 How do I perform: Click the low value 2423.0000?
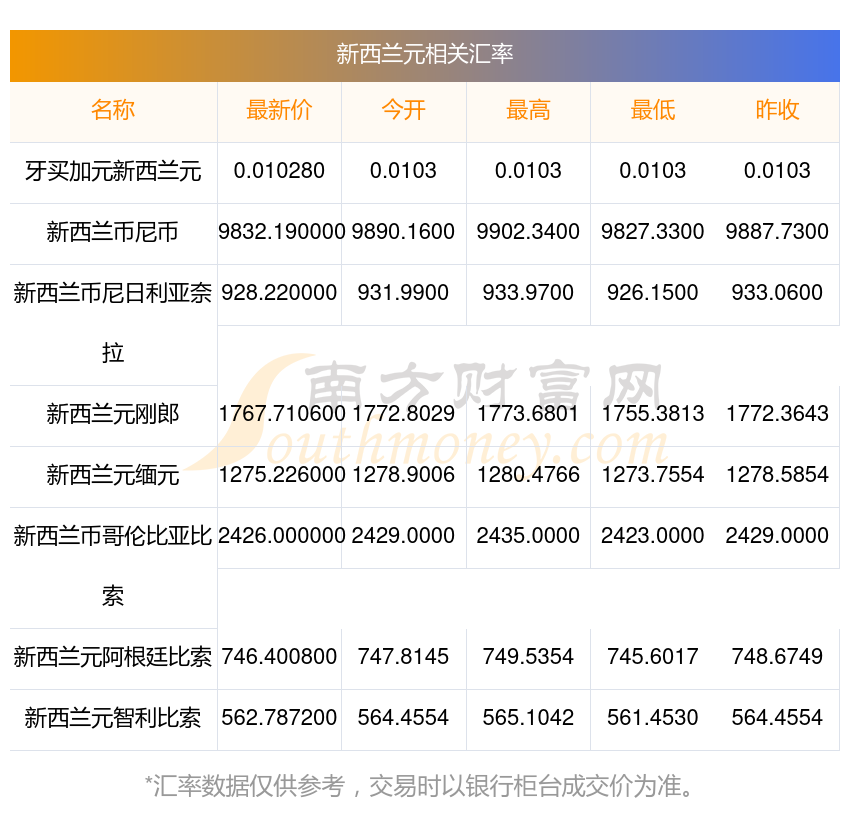pyautogui.click(x=653, y=536)
